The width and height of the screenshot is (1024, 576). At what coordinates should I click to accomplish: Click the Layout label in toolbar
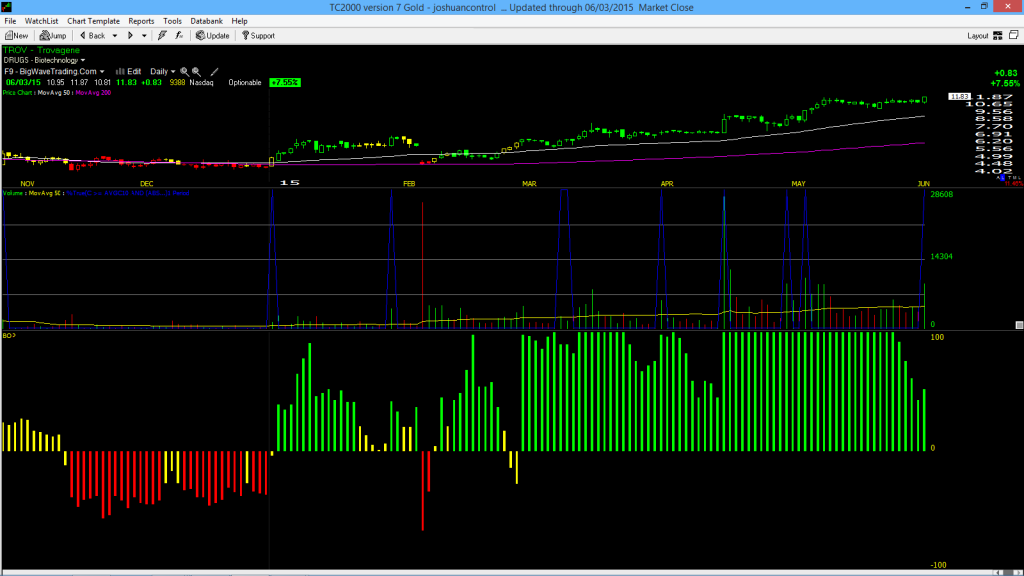(978, 36)
